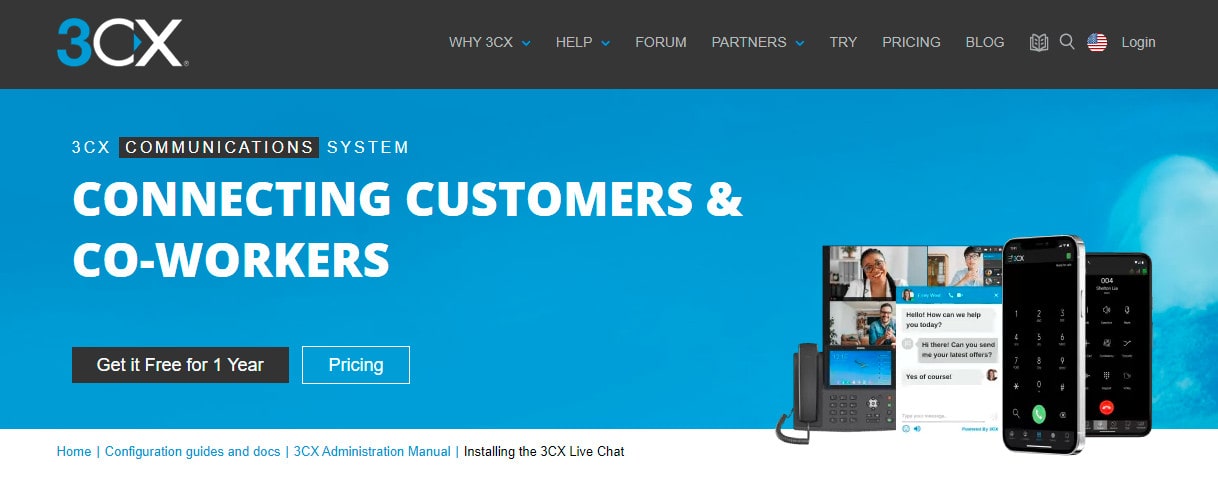Click the Login link
The height and width of the screenshot is (481, 1218).
[x=1138, y=42]
